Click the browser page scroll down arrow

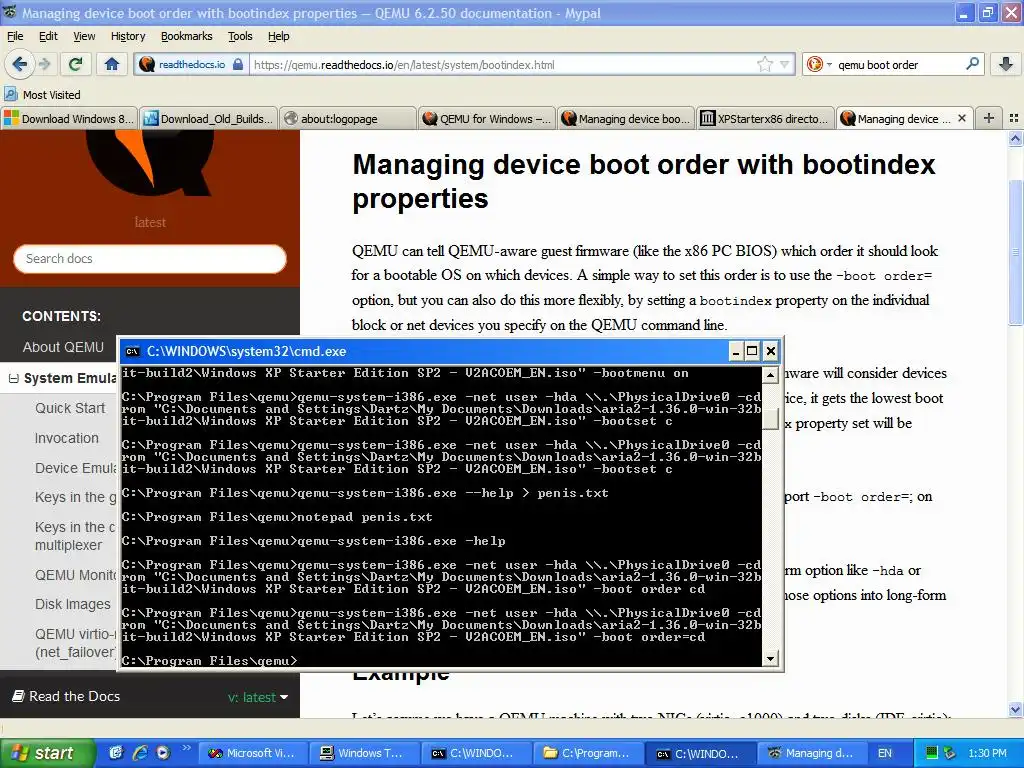click(1016, 709)
